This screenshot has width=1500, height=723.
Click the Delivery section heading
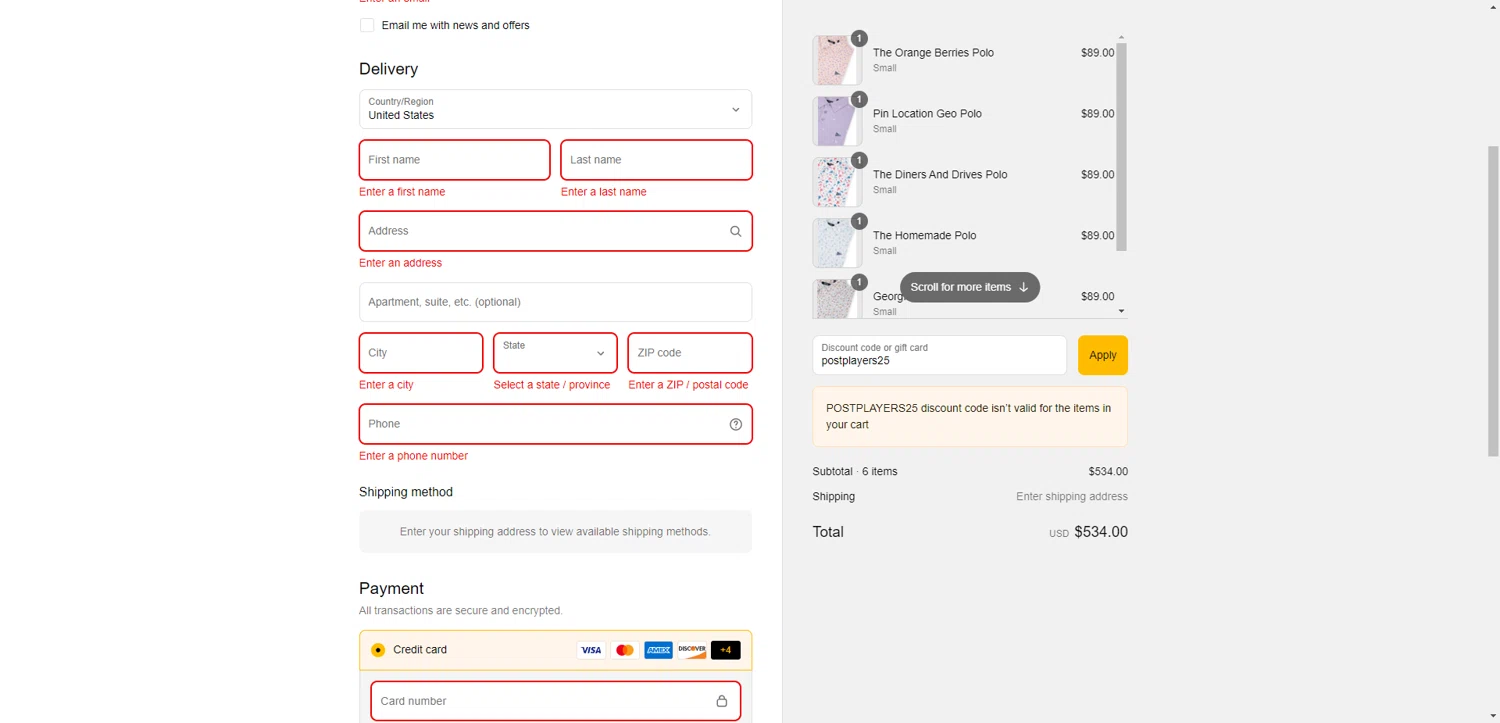(388, 69)
